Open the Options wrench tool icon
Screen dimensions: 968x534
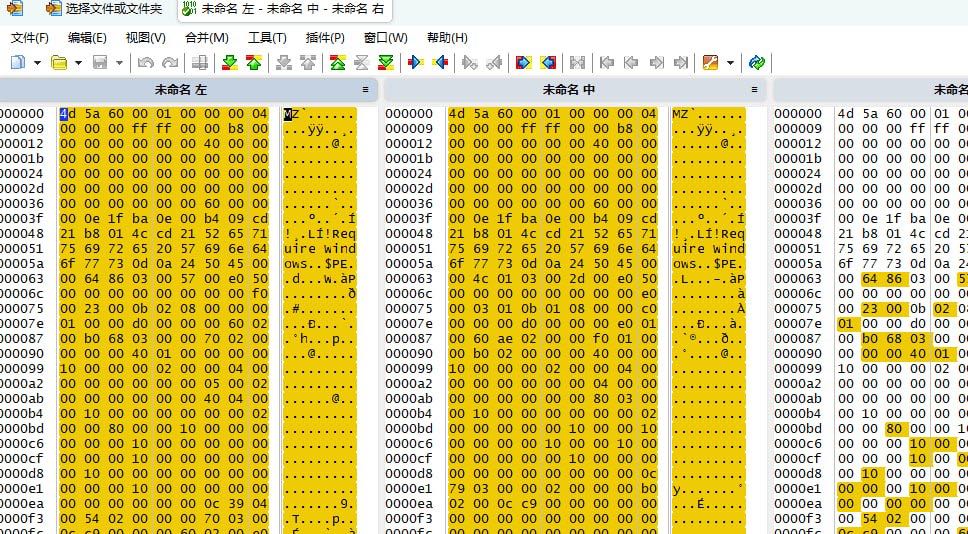710,63
